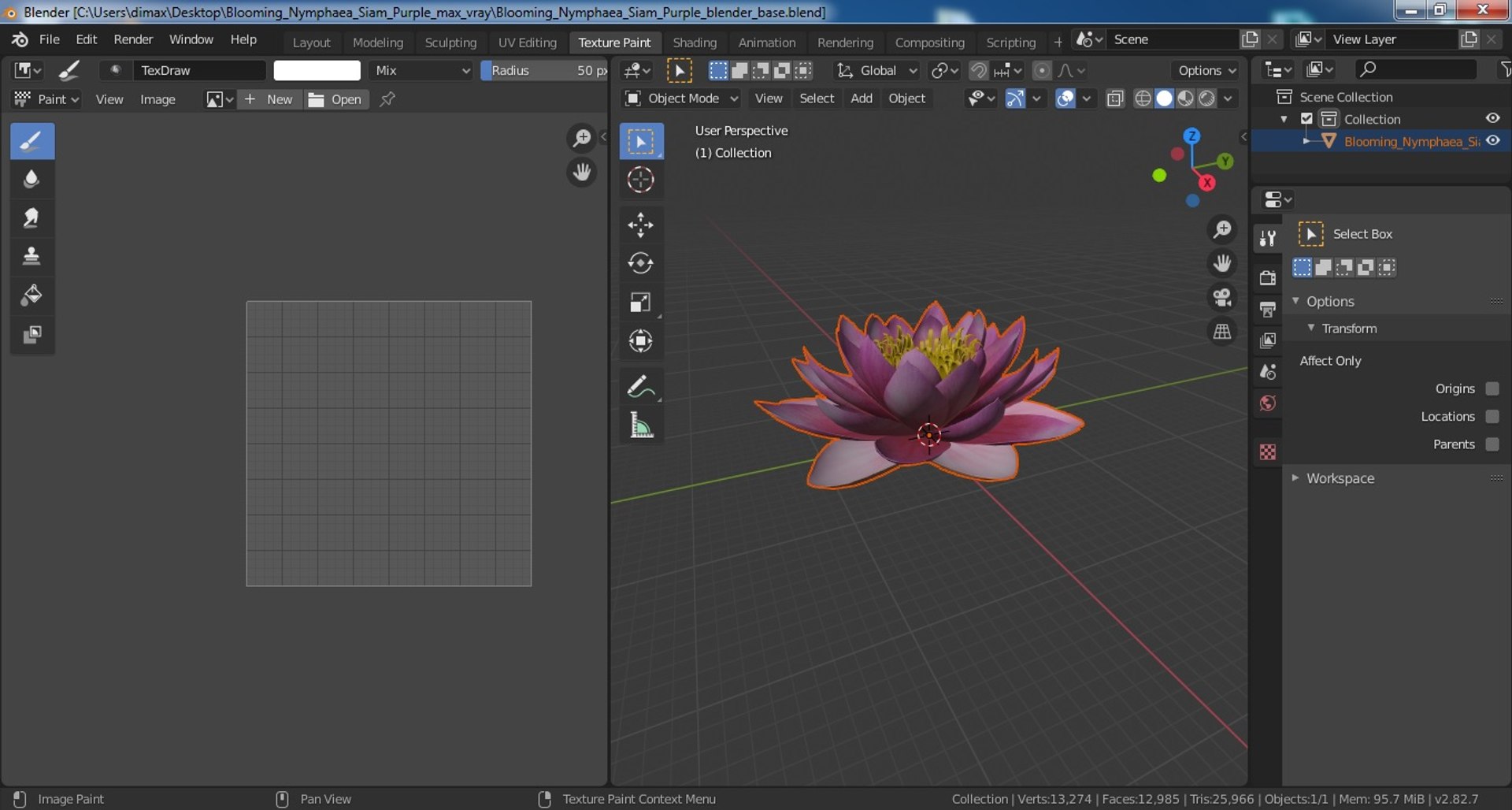Select the Move tool in 3D viewport
Screen dimensions: 1512x810
tap(641, 225)
